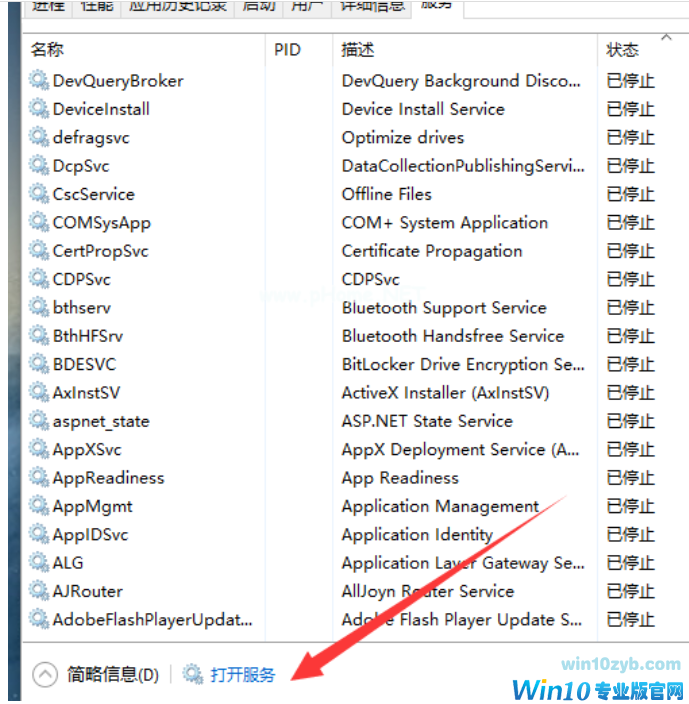Click Bluetooth Handsfree Service description
Image resolution: width=689 pixels, height=704 pixels.
(x=453, y=336)
